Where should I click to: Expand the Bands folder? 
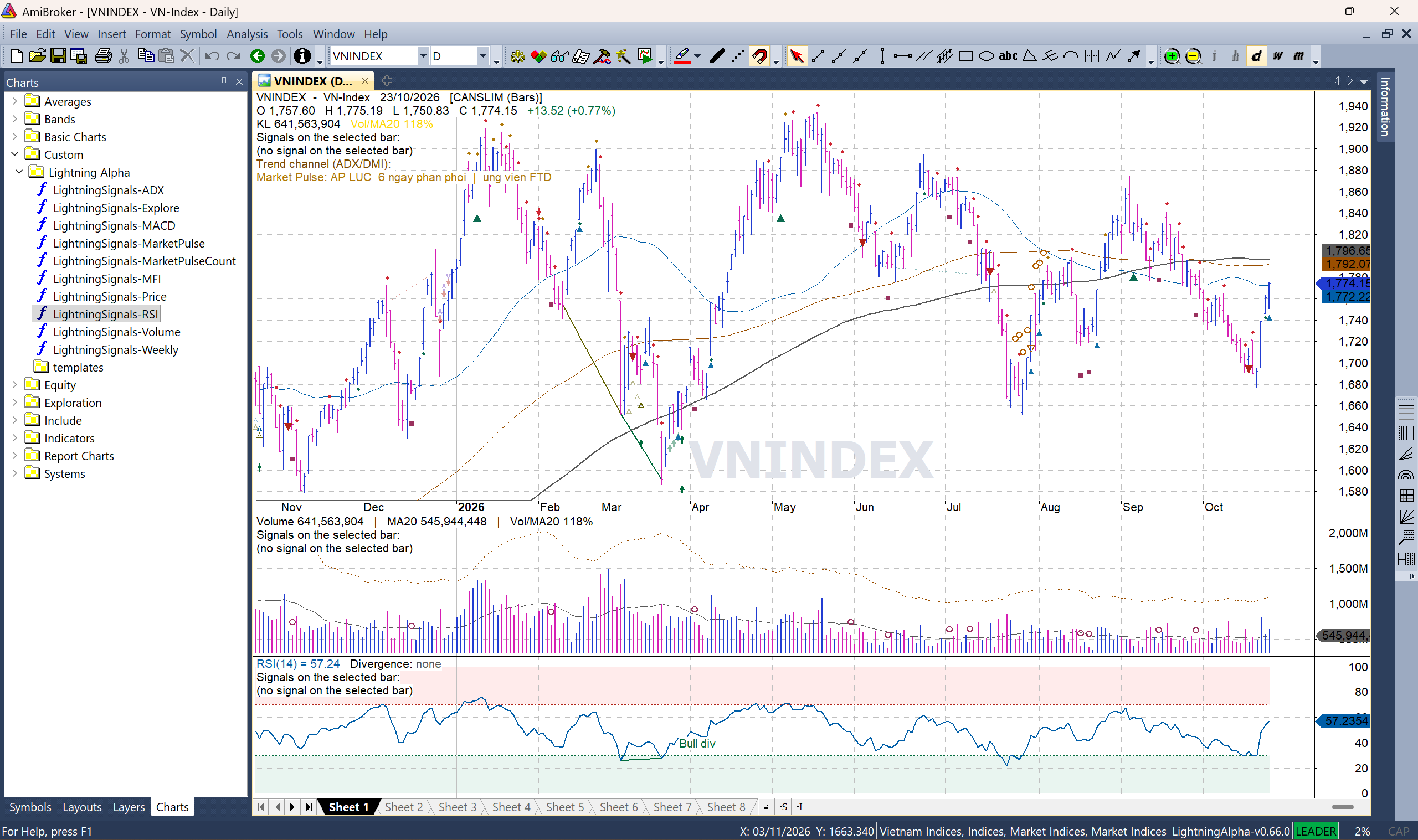pos(15,119)
